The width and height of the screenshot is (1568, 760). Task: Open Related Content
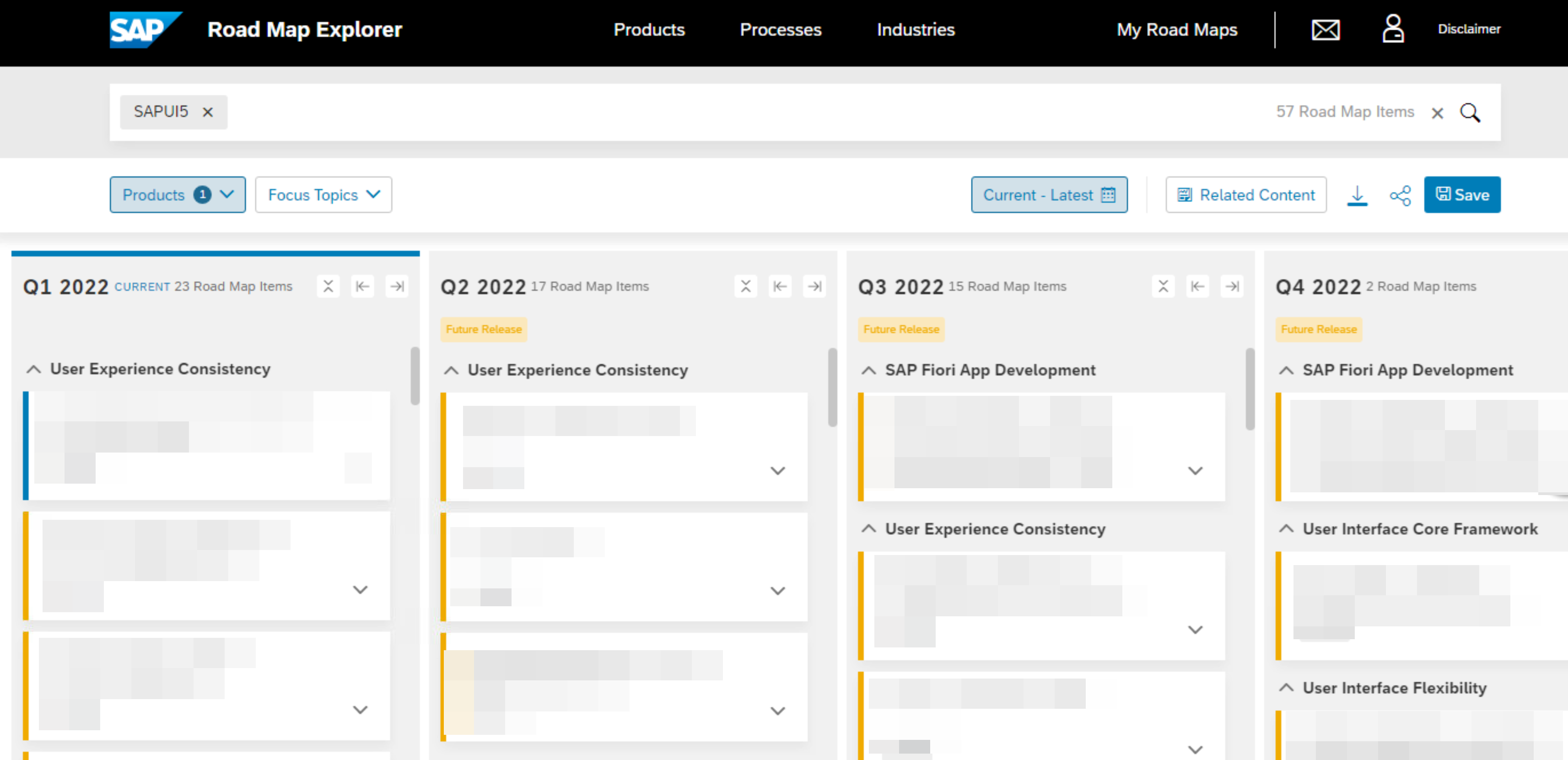click(1245, 195)
